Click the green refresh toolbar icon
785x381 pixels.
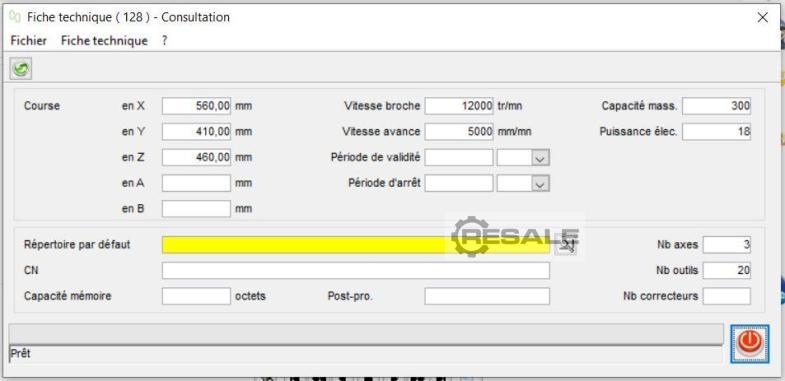[21, 69]
